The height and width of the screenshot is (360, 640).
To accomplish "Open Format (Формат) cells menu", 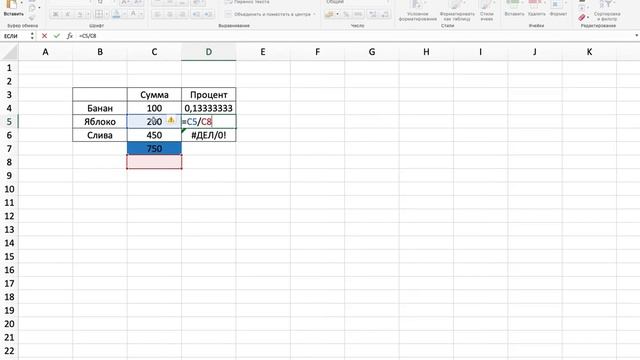I will pos(558,9).
